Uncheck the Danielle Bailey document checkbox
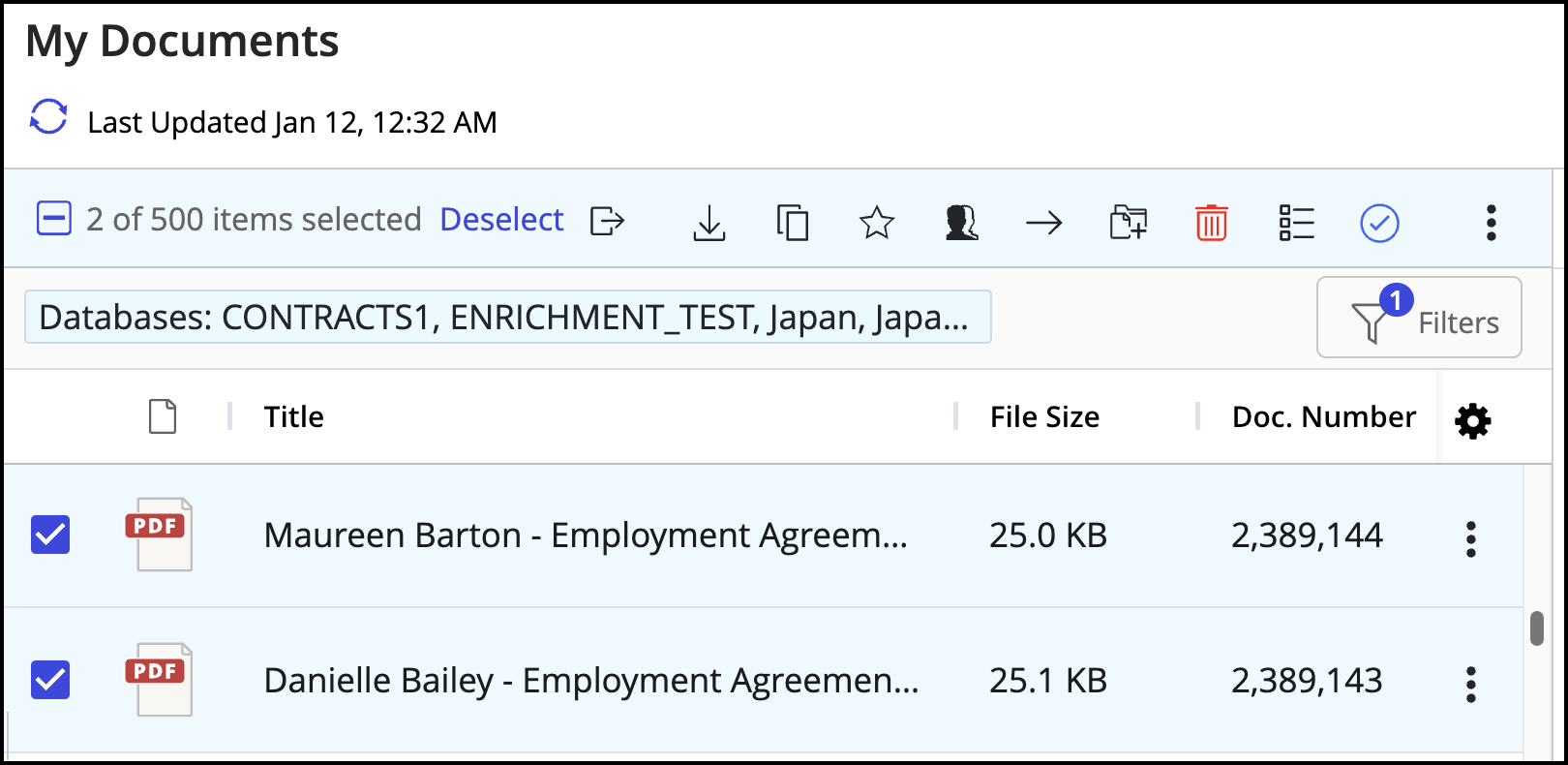Screen dimensions: 1568x765 click(x=50, y=680)
